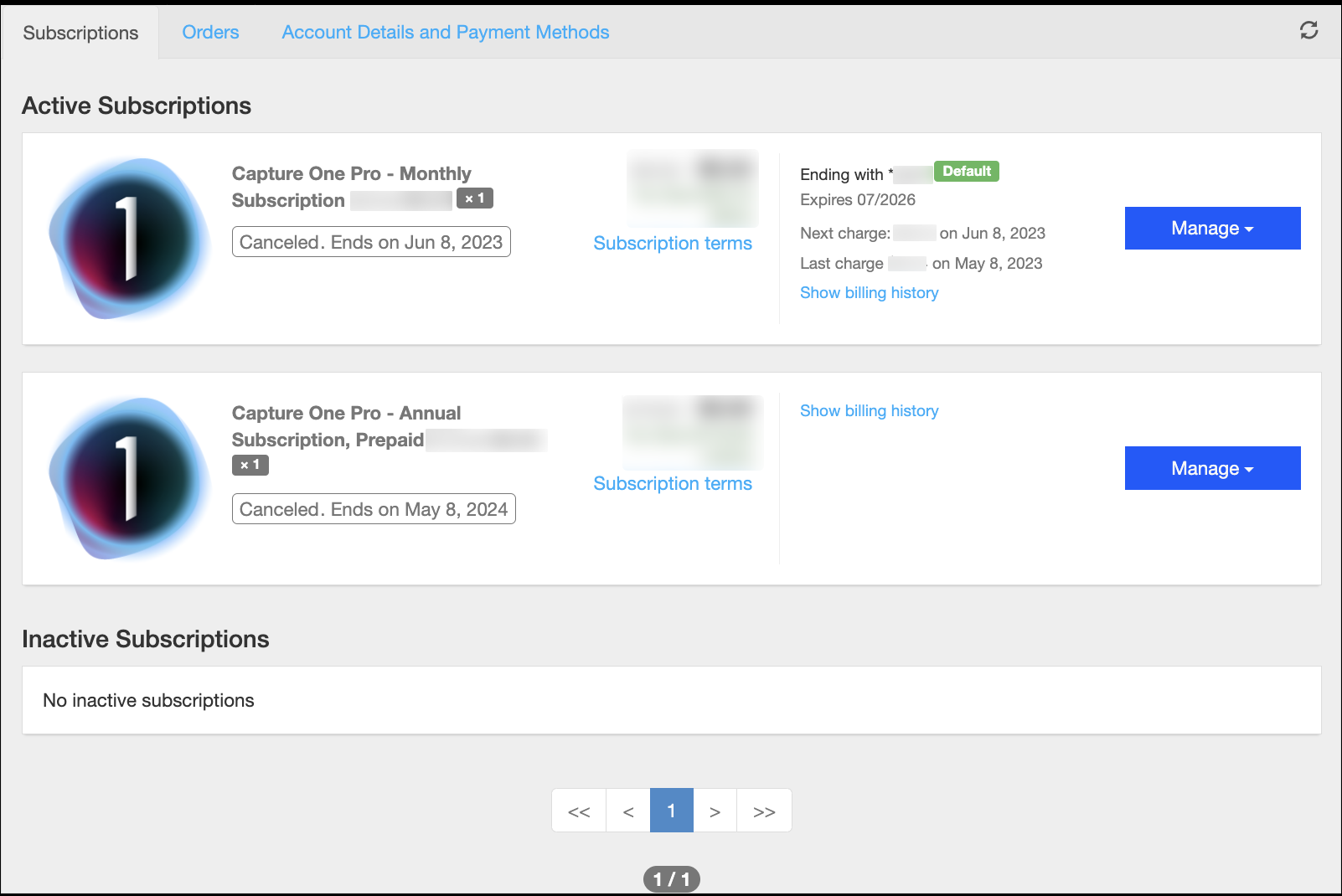The height and width of the screenshot is (896, 1342).
Task: Open Subscription terms for Annual plan
Action: [673, 483]
